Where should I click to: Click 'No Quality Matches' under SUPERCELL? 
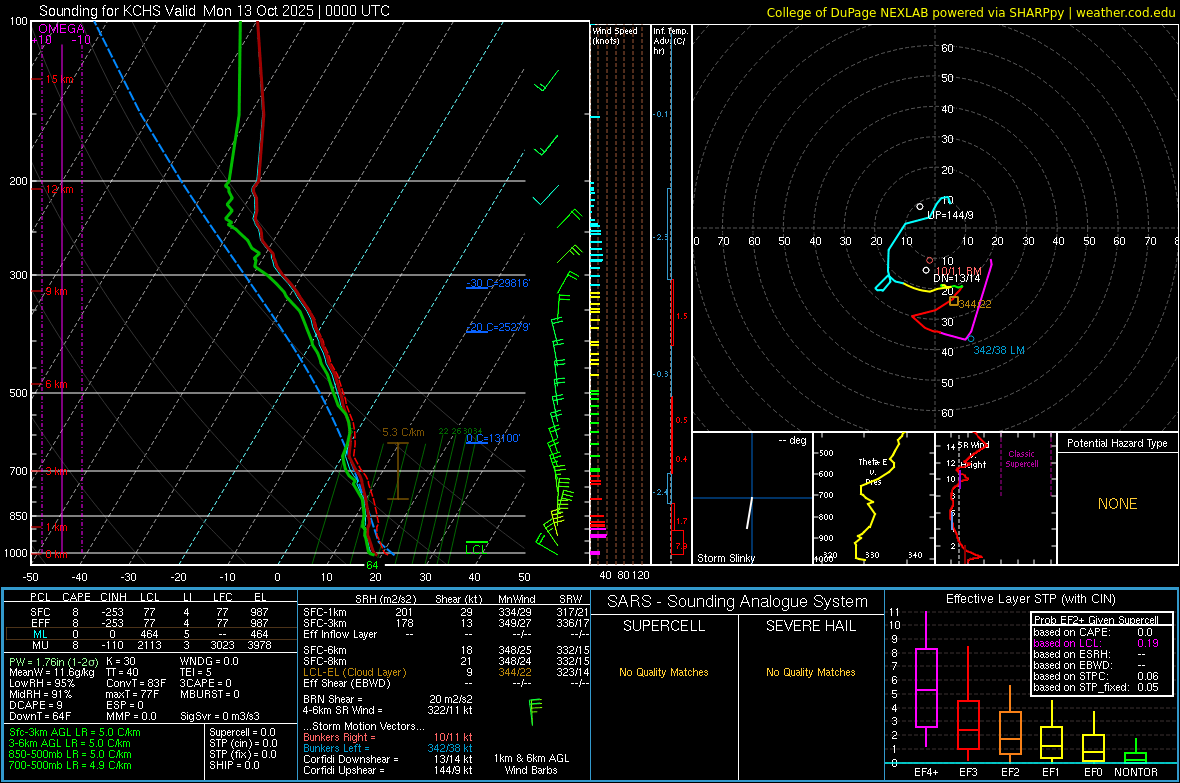point(664,672)
